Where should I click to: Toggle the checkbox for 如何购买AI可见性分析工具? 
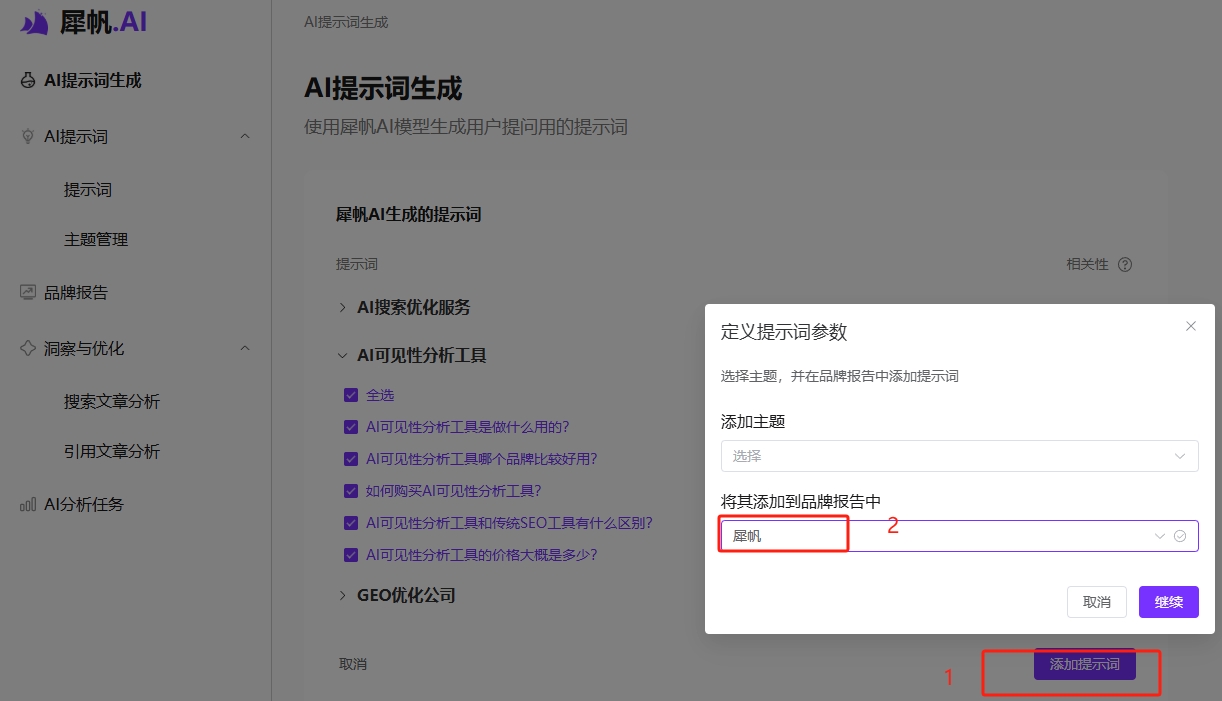point(352,490)
